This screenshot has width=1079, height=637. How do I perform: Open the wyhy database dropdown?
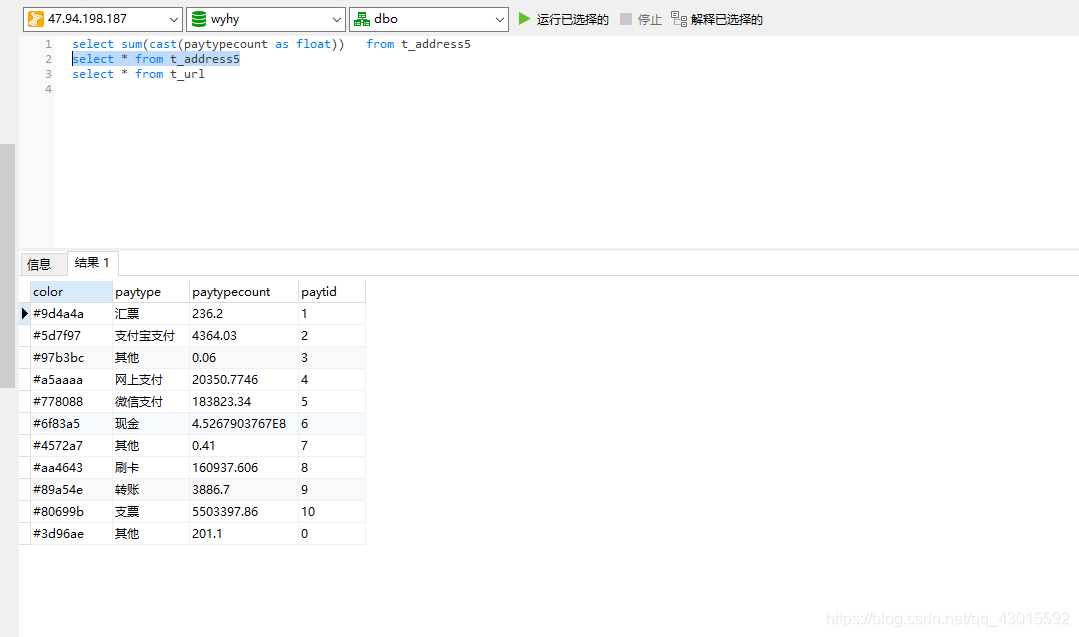339,18
